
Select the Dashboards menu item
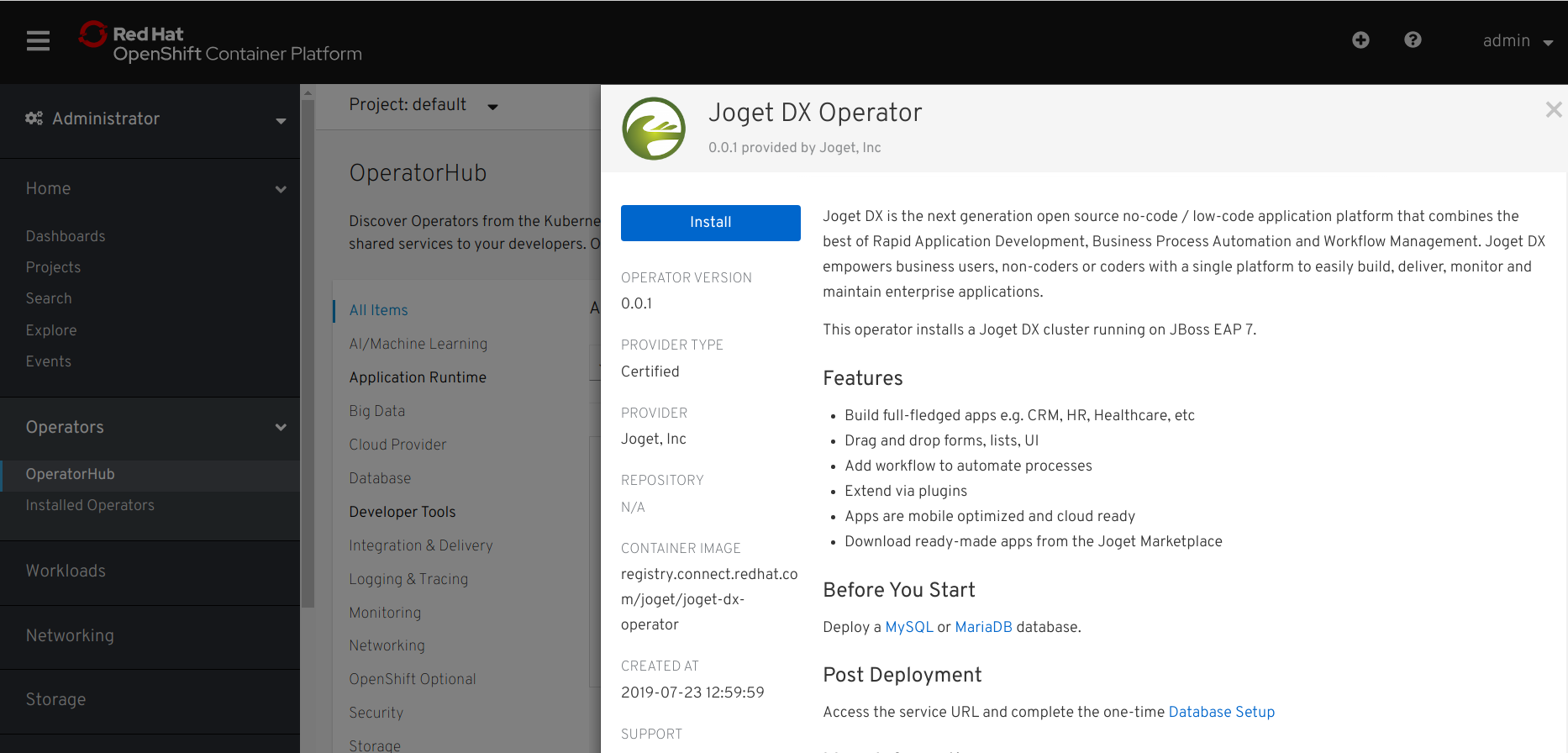click(x=66, y=236)
